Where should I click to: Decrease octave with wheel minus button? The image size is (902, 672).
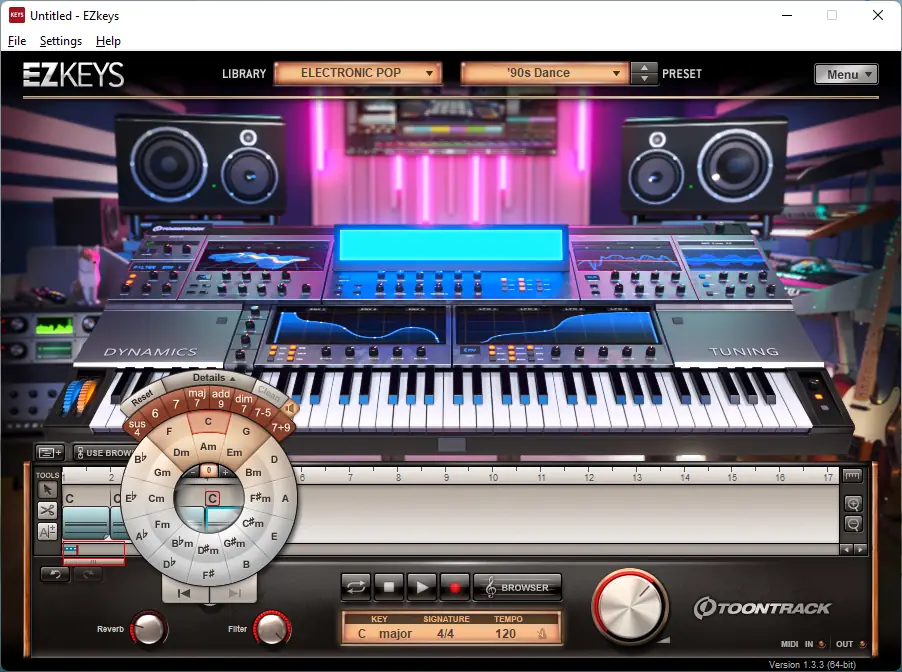coord(193,471)
